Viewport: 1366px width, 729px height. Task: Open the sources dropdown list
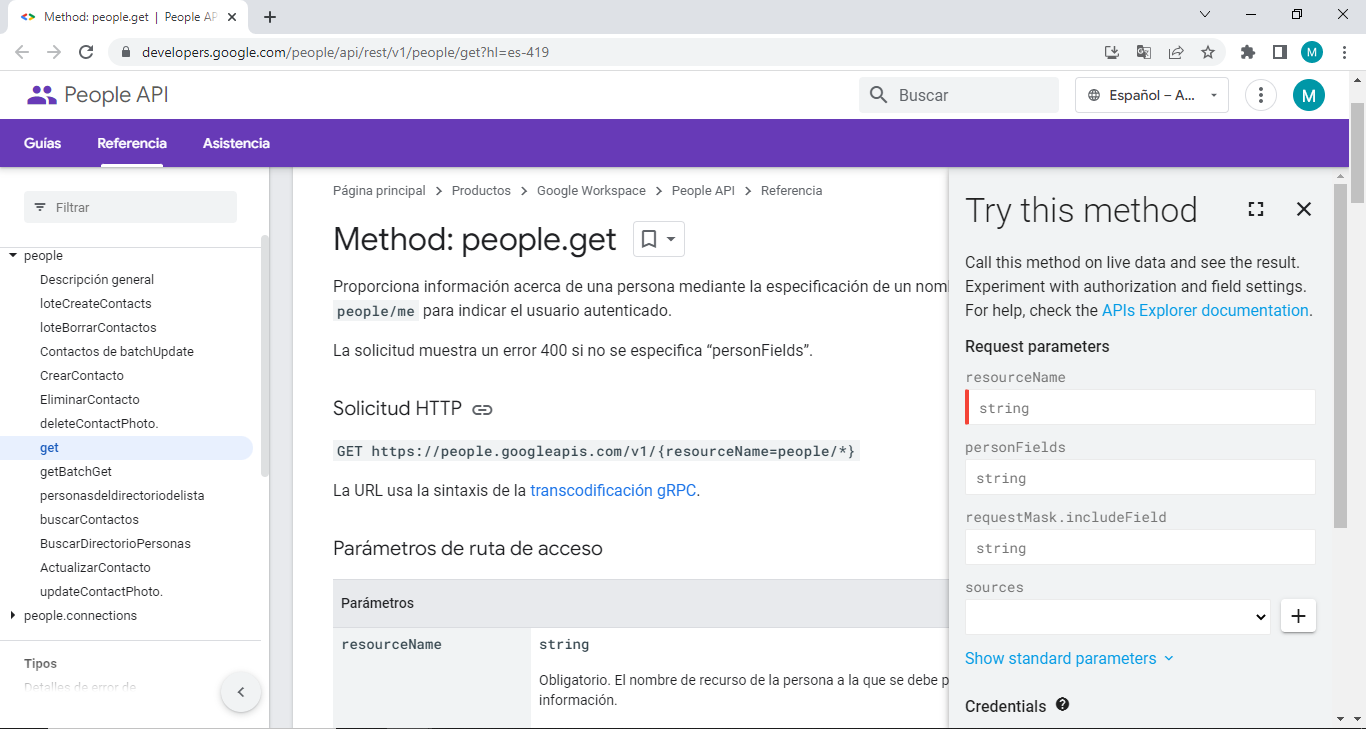(1117, 617)
